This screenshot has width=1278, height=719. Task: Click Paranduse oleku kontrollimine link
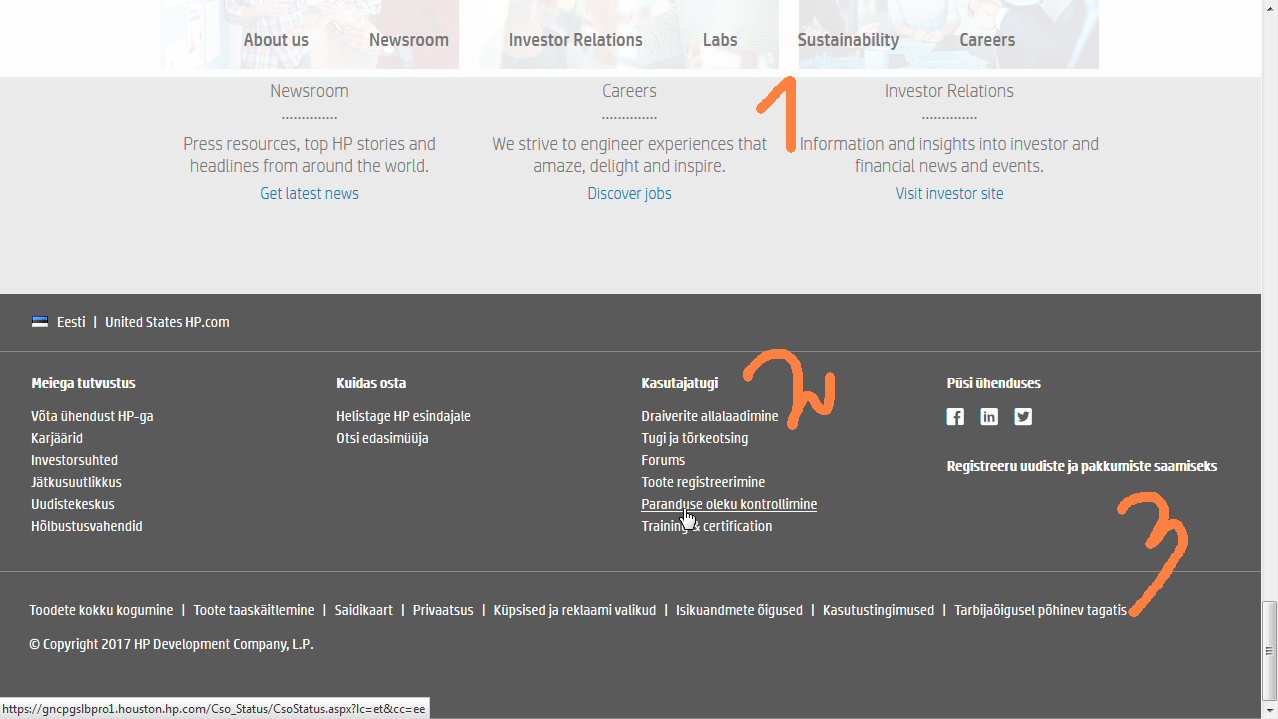tap(729, 504)
